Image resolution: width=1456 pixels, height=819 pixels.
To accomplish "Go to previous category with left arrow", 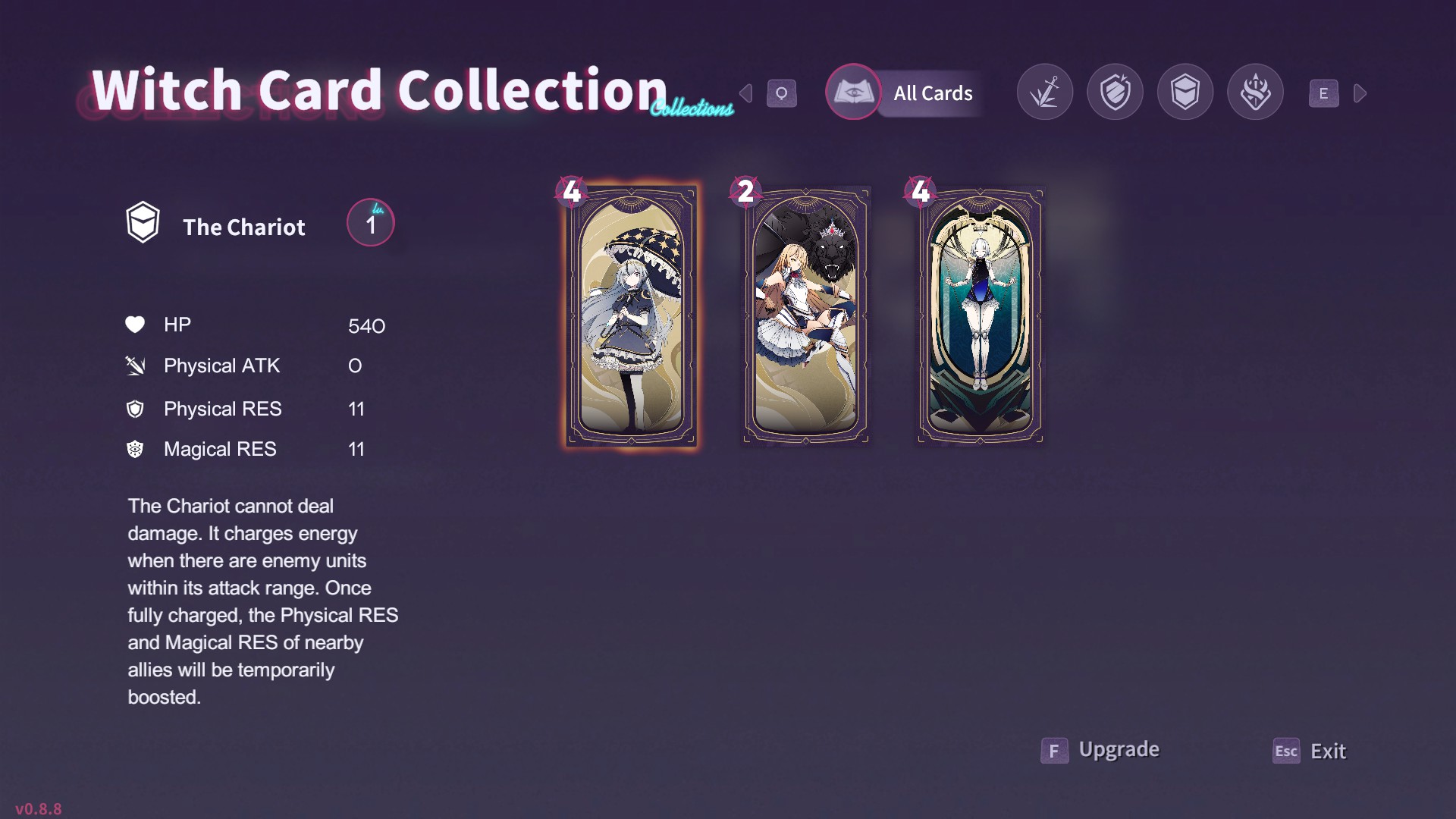I will [x=745, y=93].
